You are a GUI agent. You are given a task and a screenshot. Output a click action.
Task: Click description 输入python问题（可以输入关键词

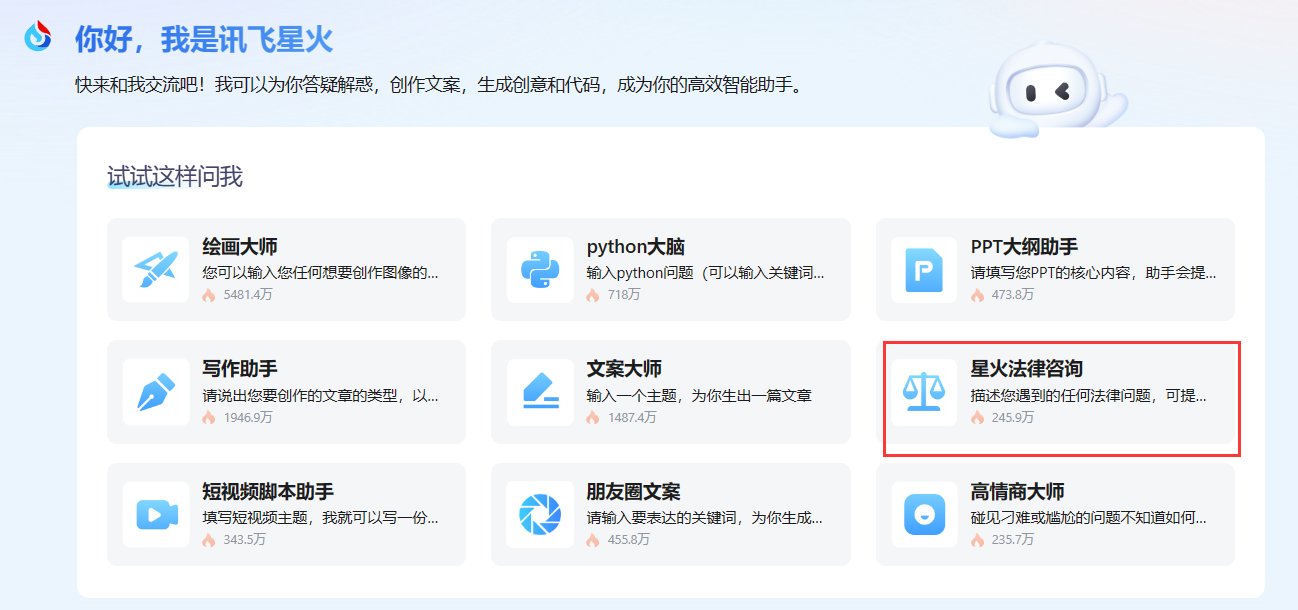click(x=705, y=272)
